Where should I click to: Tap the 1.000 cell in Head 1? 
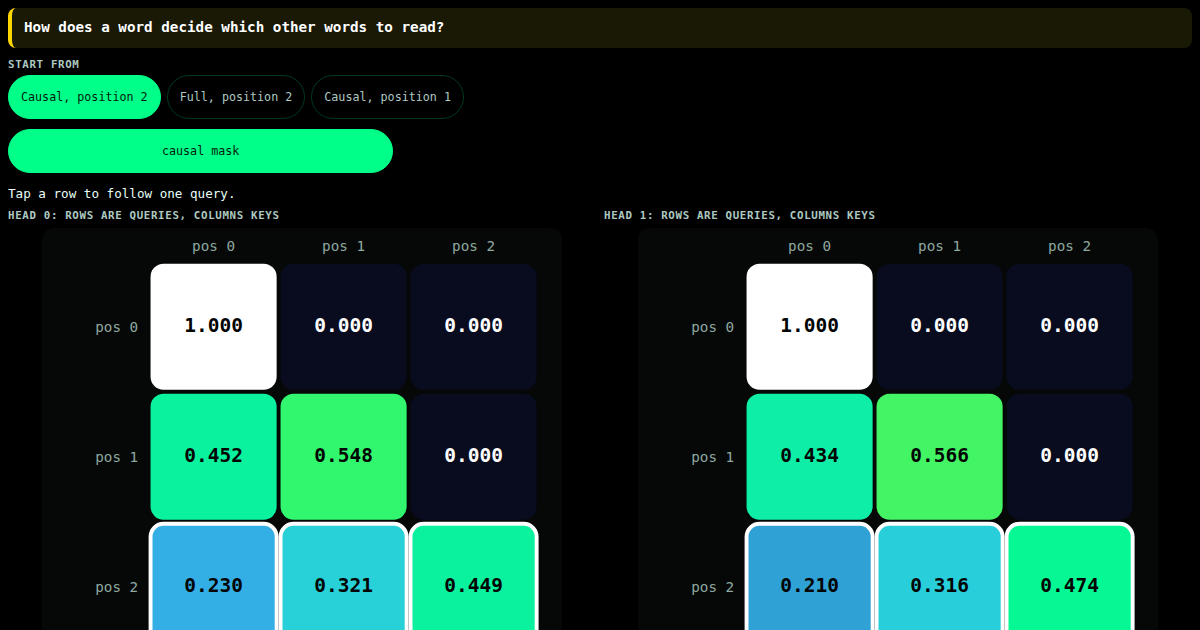[x=810, y=326]
